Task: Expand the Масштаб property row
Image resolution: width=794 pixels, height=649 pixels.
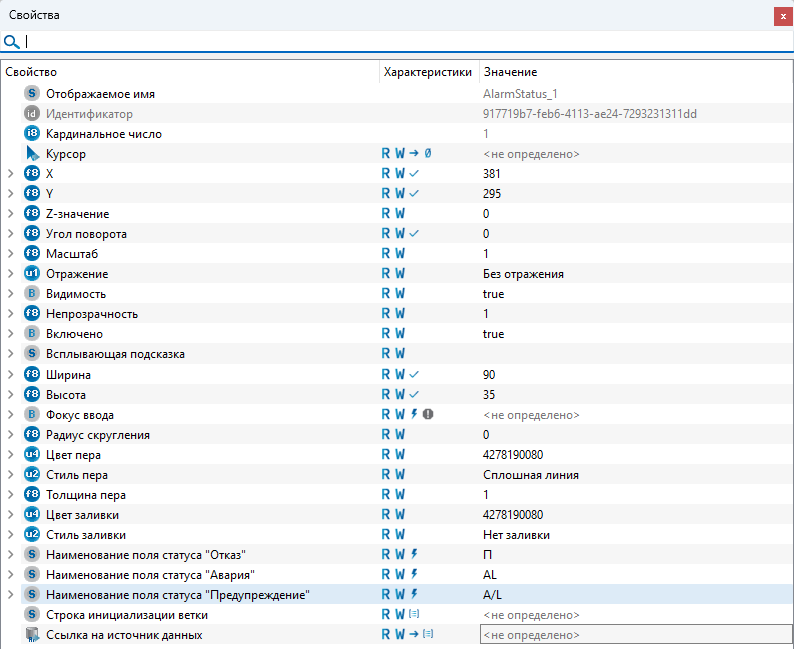Action: [11, 254]
